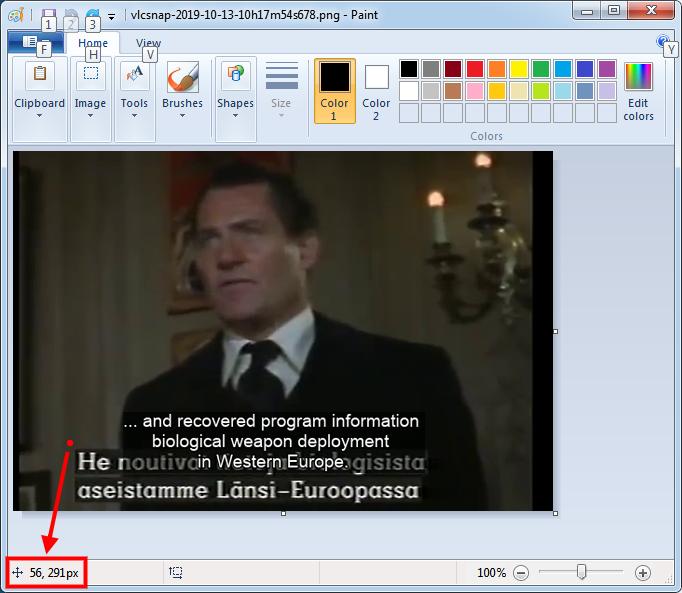Minimize the Paint window

(587, 10)
